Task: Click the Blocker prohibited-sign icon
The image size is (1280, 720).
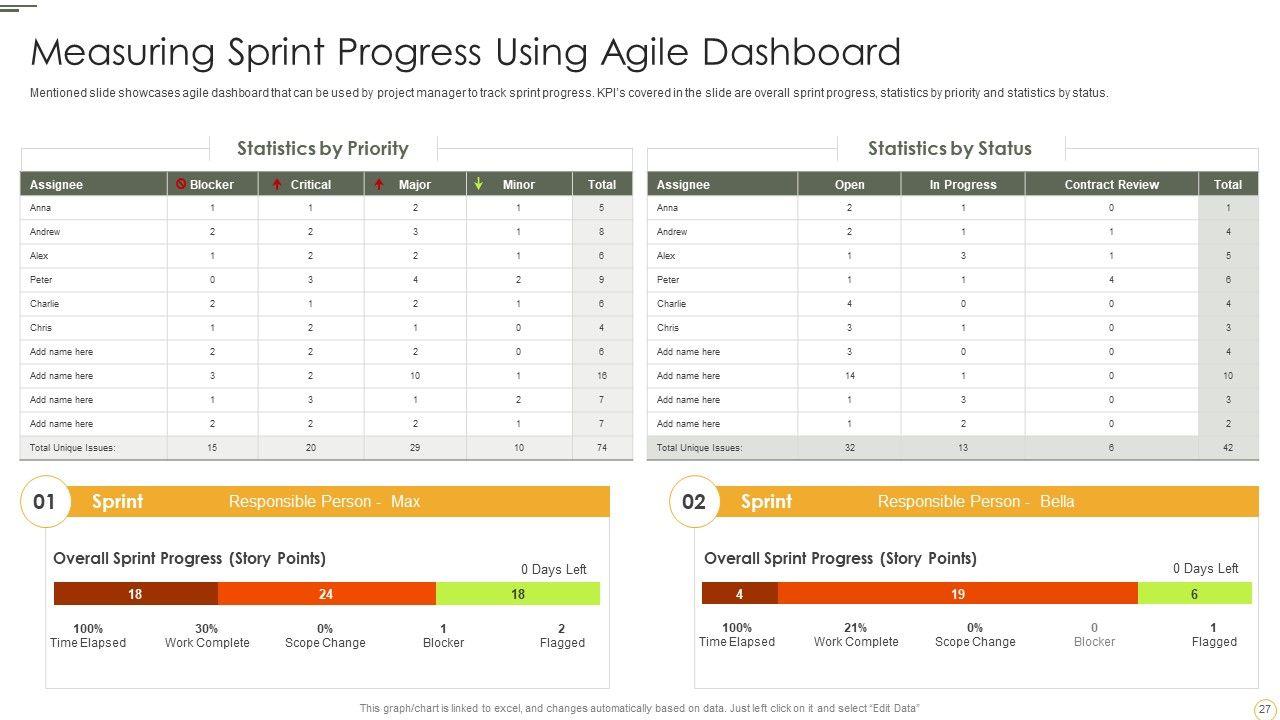Action: point(181,184)
